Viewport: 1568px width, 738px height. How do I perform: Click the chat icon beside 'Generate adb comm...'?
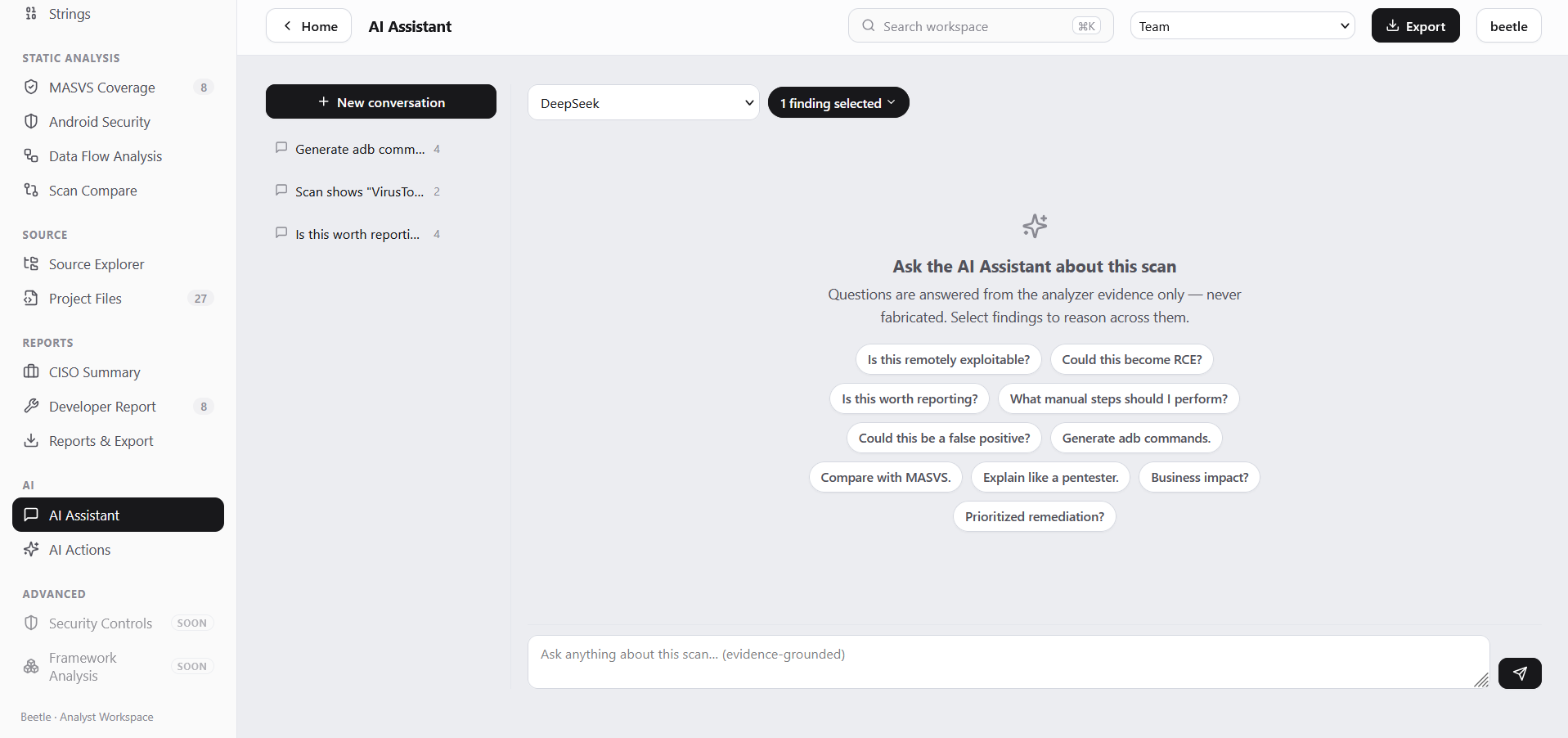point(281,148)
